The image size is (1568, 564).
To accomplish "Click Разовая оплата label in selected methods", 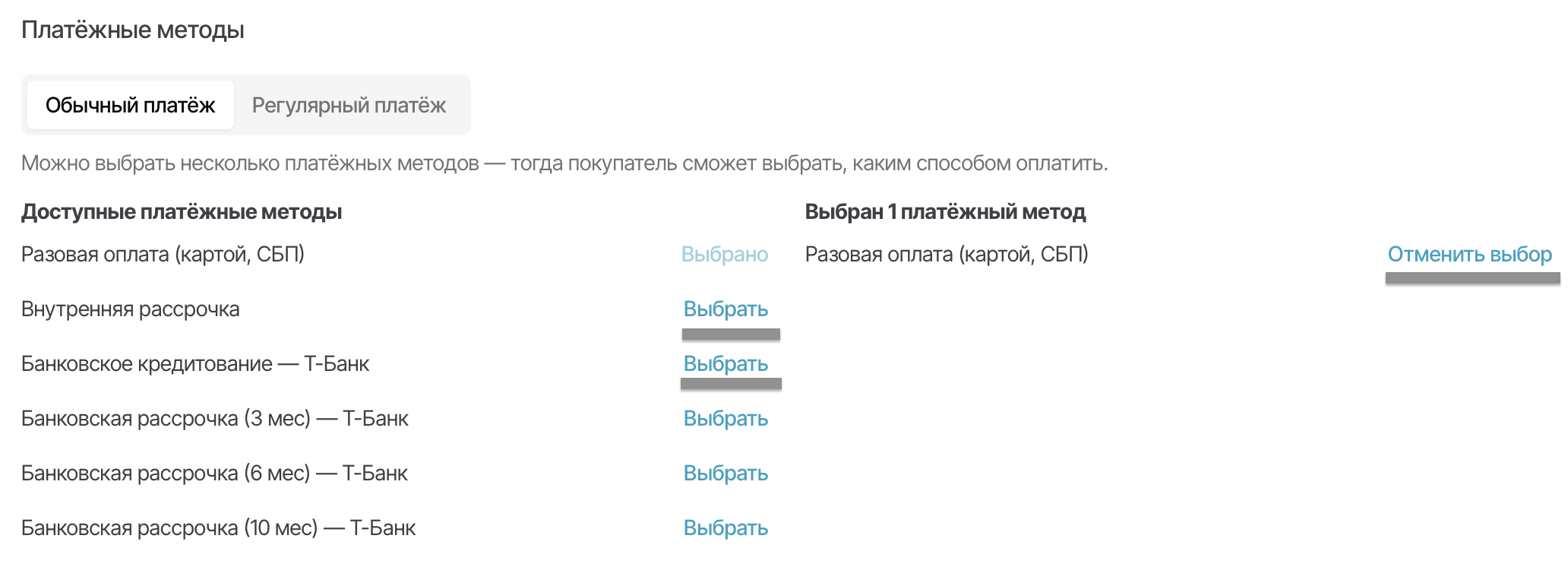I will click(x=947, y=254).
